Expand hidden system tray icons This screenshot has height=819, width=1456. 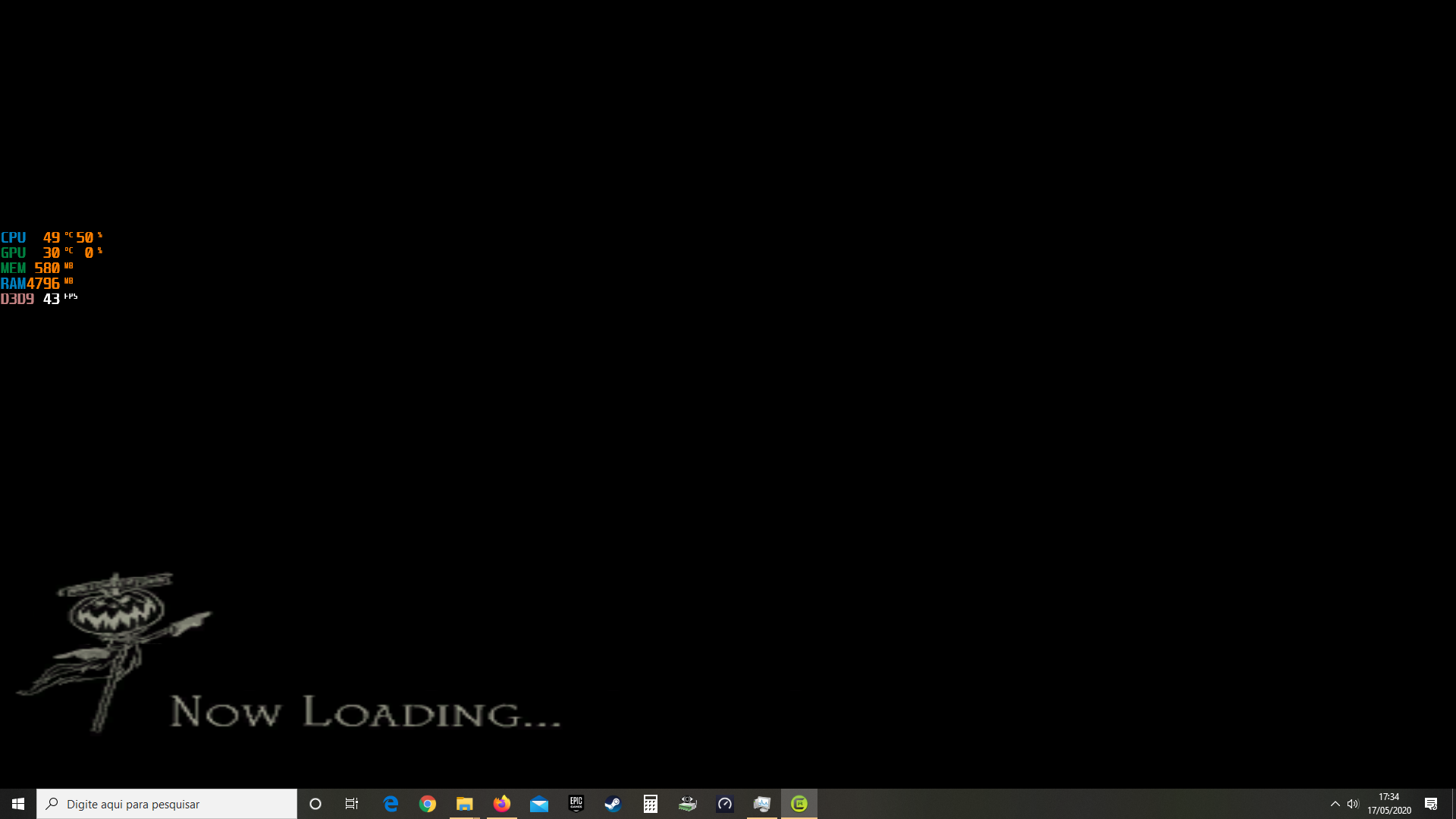(x=1335, y=804)
